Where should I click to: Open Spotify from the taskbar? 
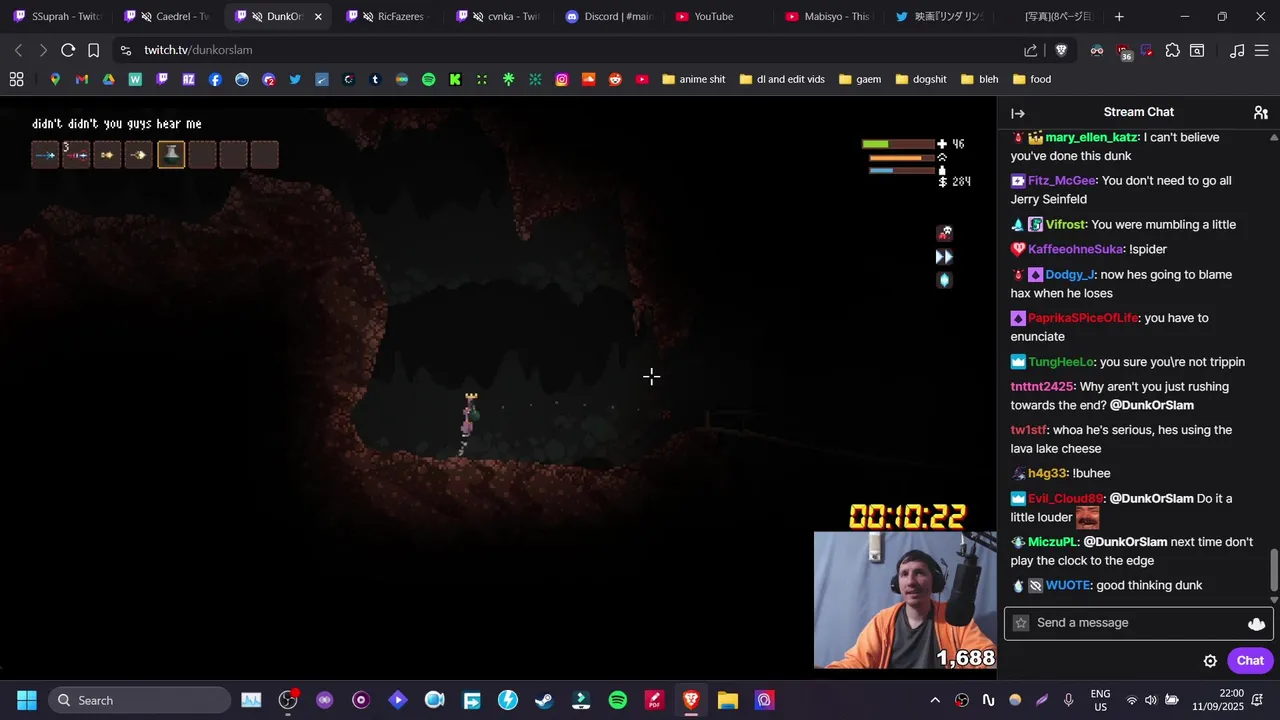(618, 700)
